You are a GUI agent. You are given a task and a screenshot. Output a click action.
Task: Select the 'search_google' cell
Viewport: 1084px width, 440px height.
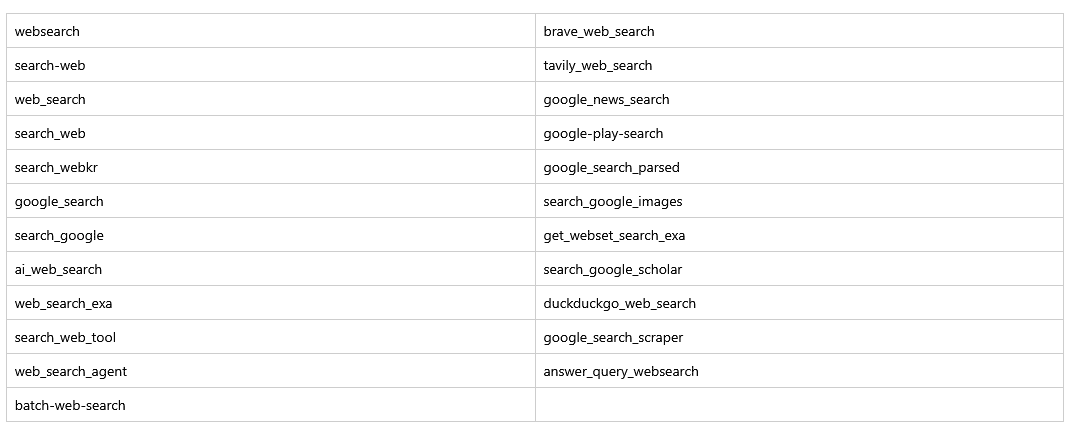click(x=59, y=235)
